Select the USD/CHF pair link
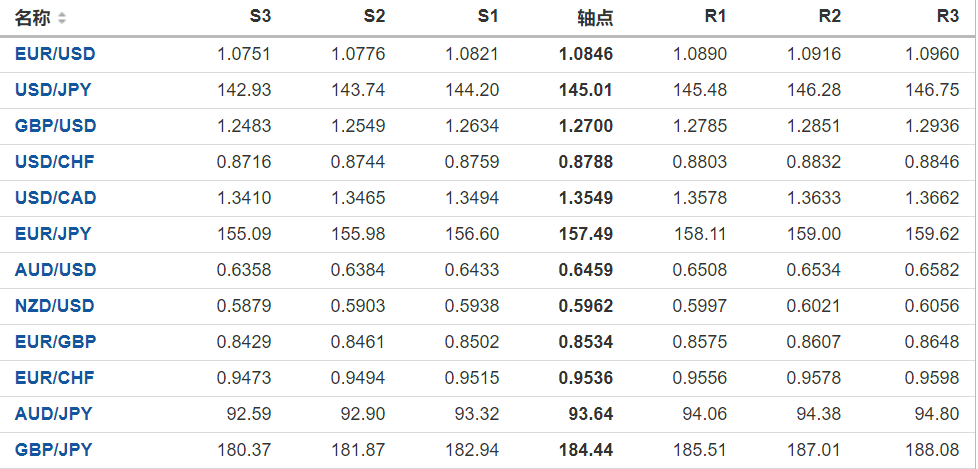The height and width of the screenshot is (469, 978). click(54, 162)
